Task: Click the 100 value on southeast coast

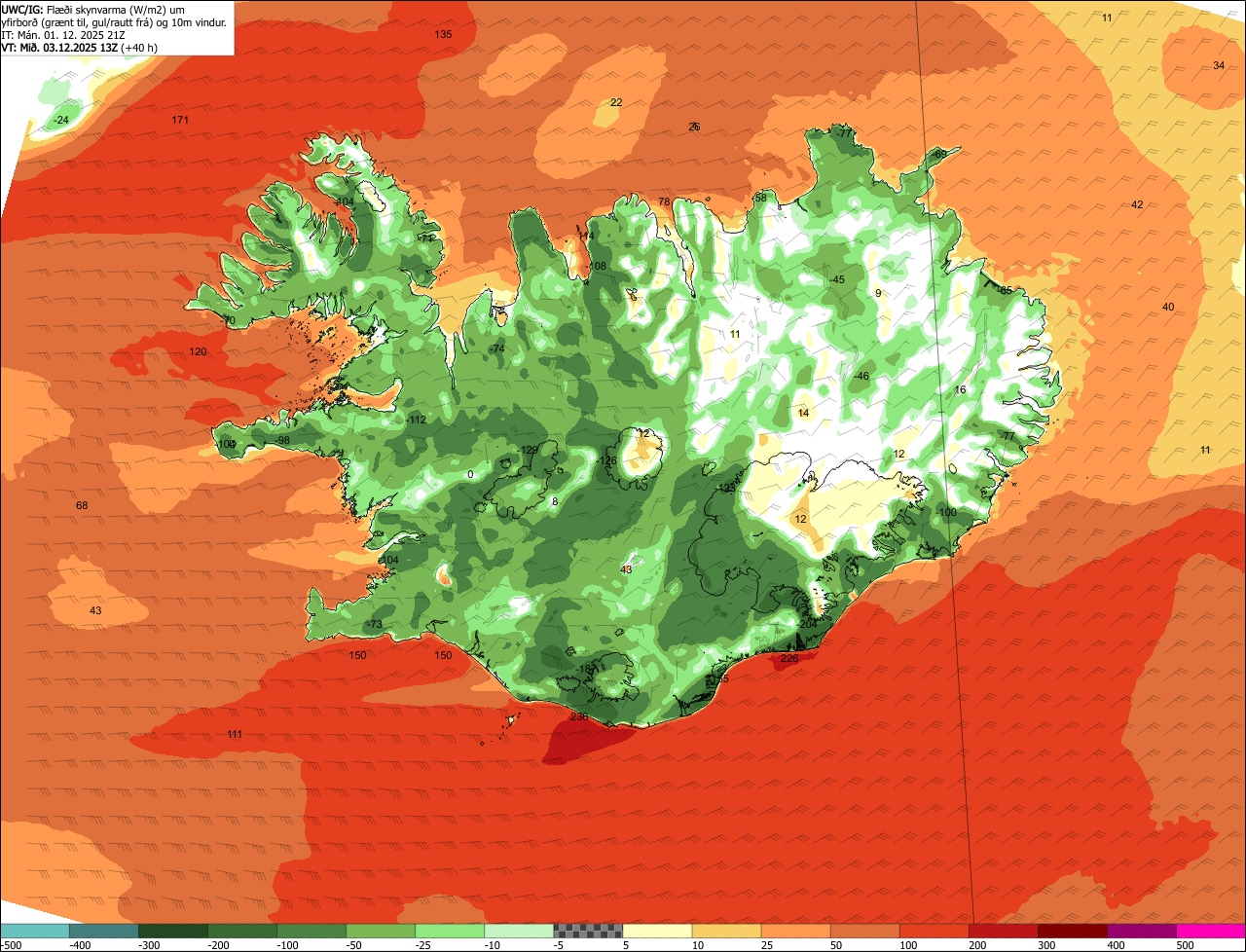Action: coord(948,512)
